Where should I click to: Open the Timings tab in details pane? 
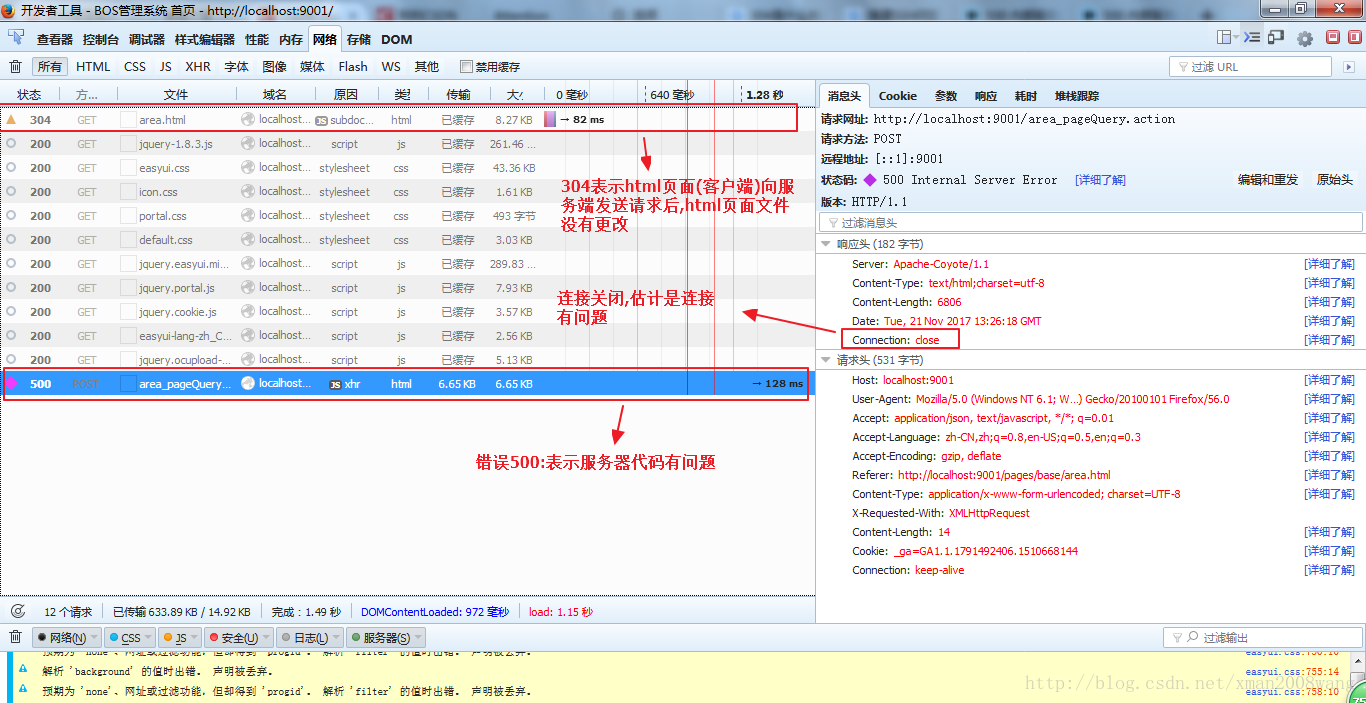coord(1026,96)
